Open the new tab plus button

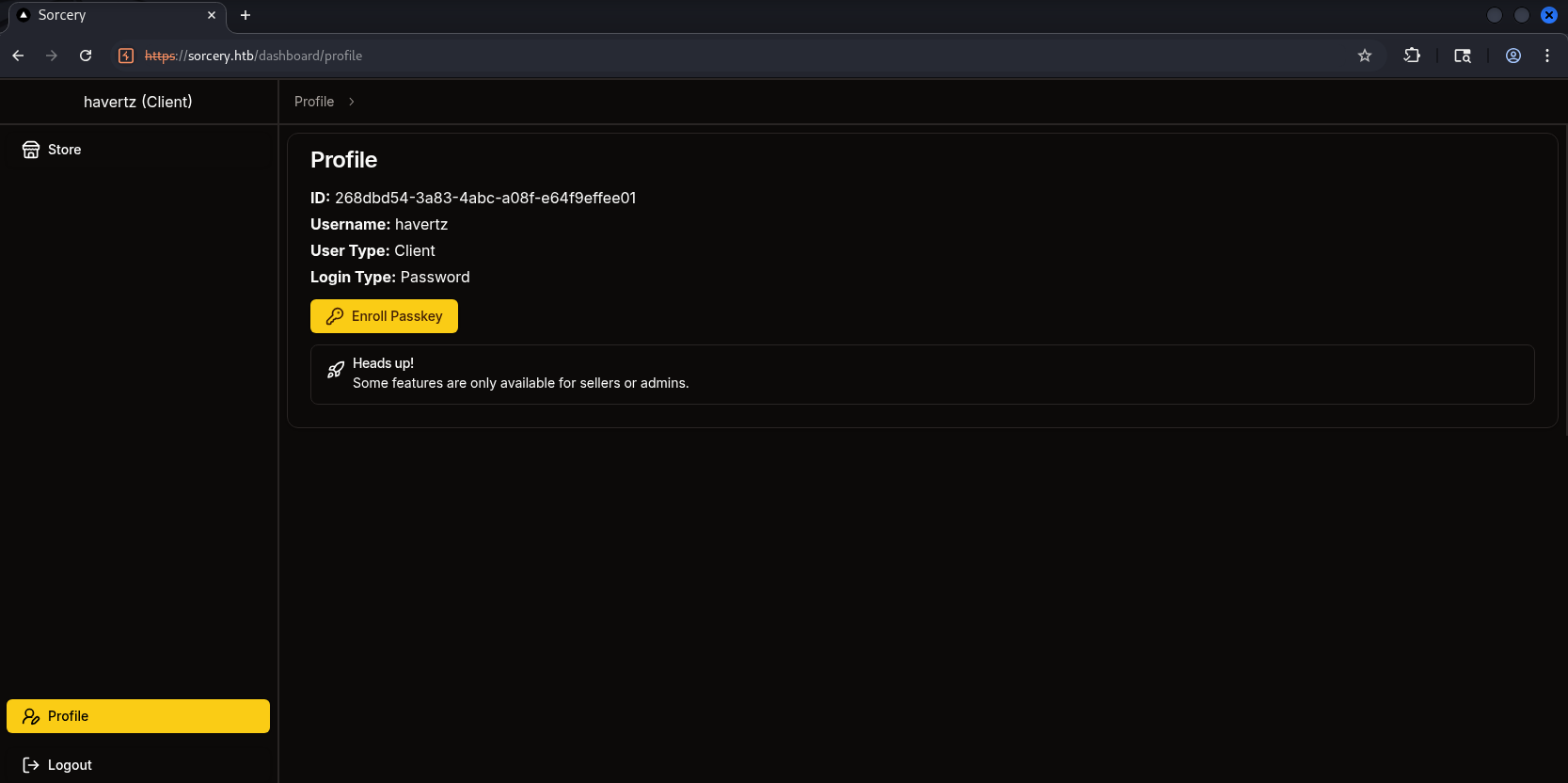point(245,15)
